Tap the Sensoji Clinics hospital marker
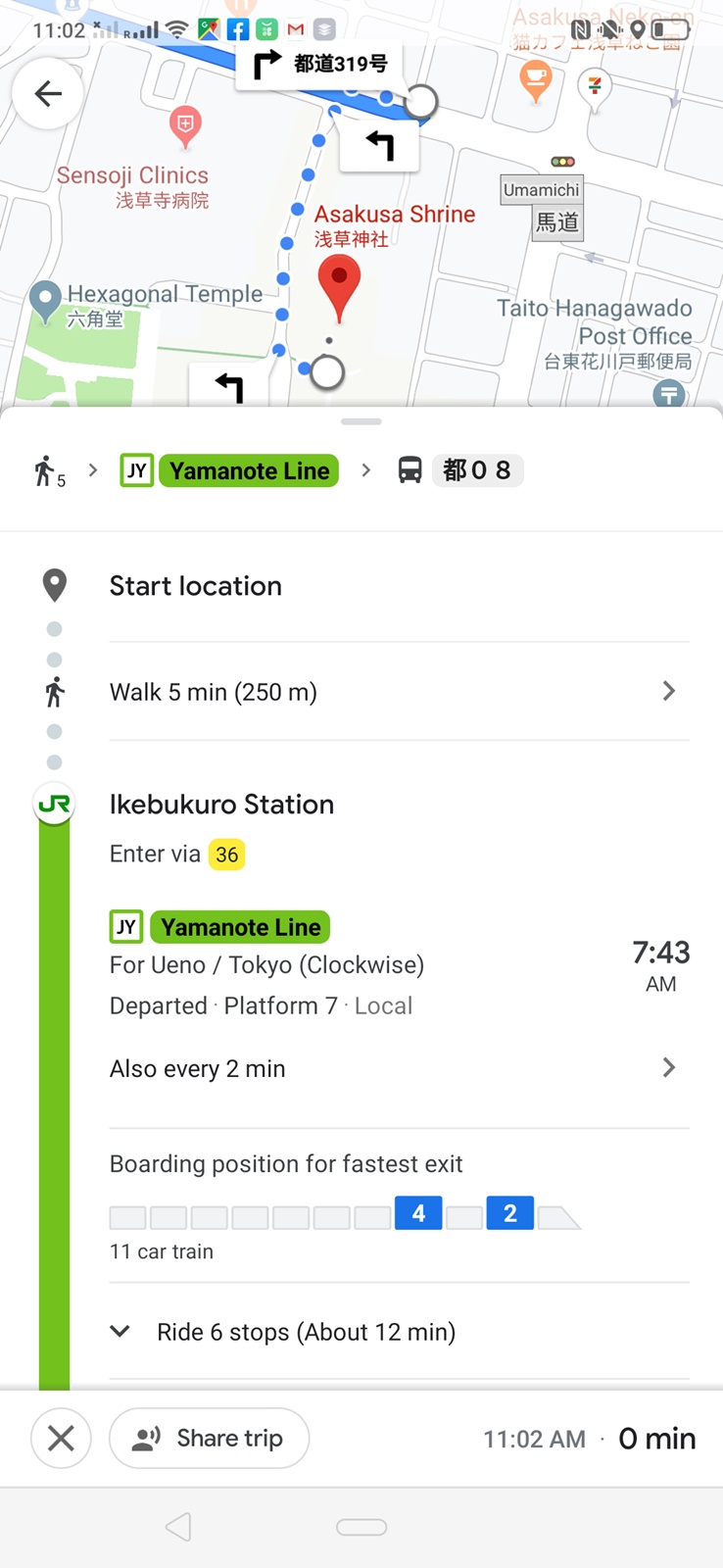 pos(185,125)
